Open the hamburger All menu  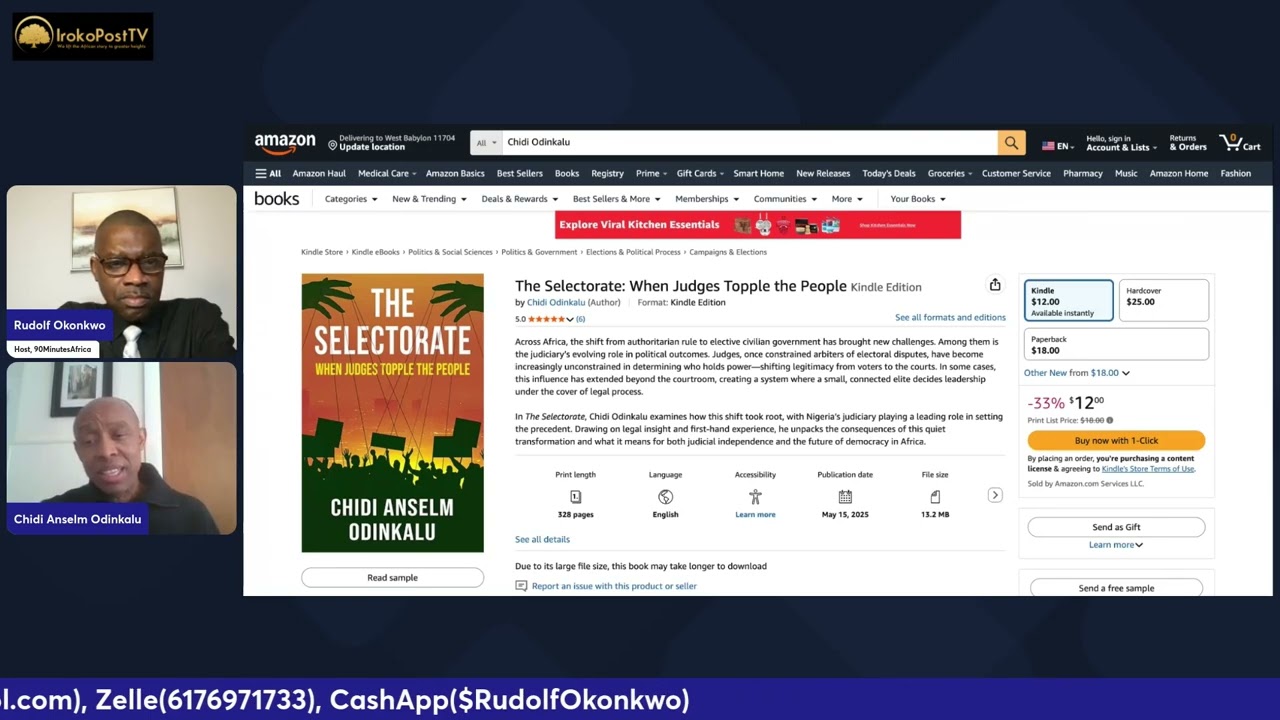268,173
